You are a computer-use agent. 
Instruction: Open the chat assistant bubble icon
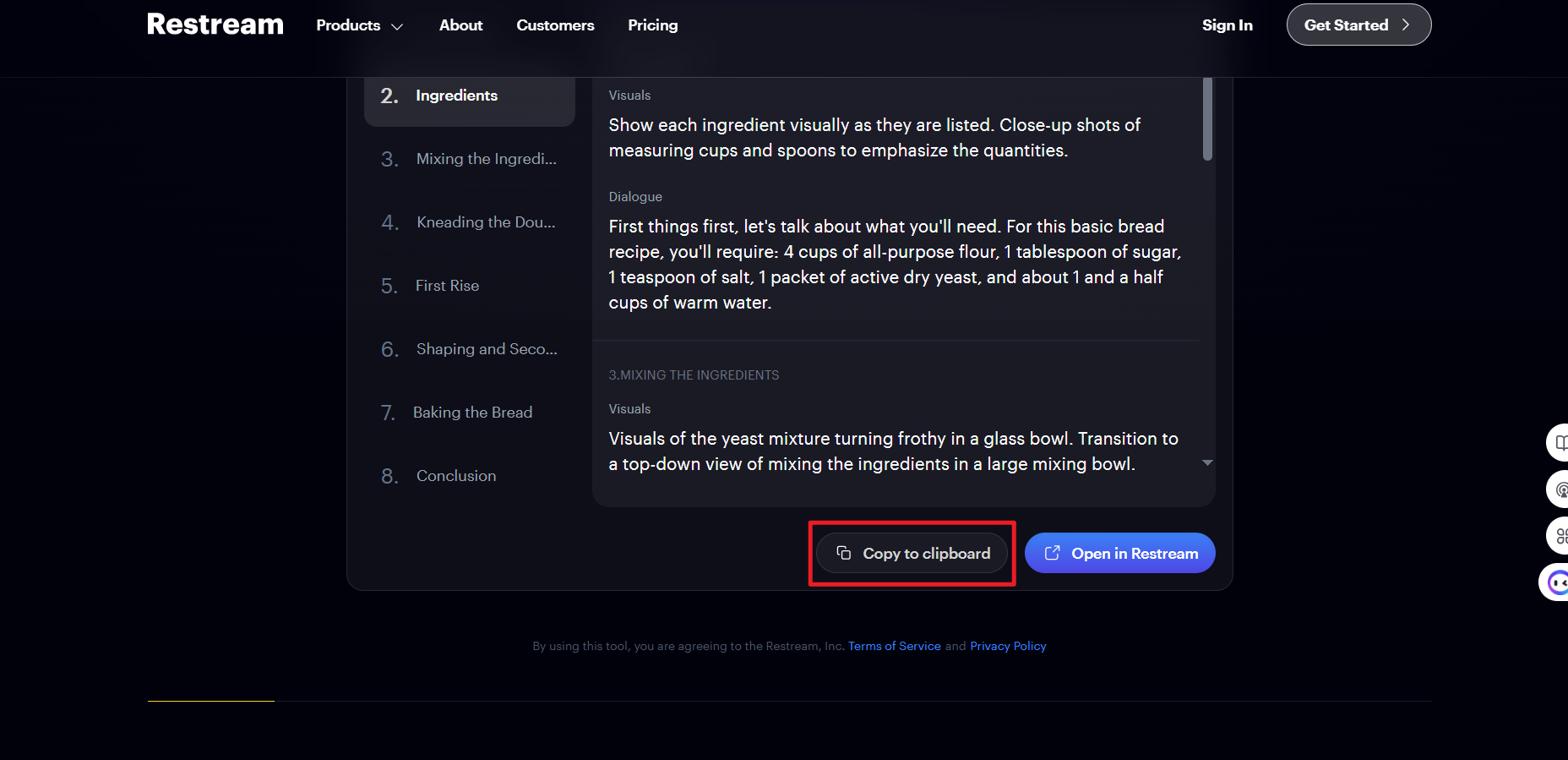[x=1557, y=582]
